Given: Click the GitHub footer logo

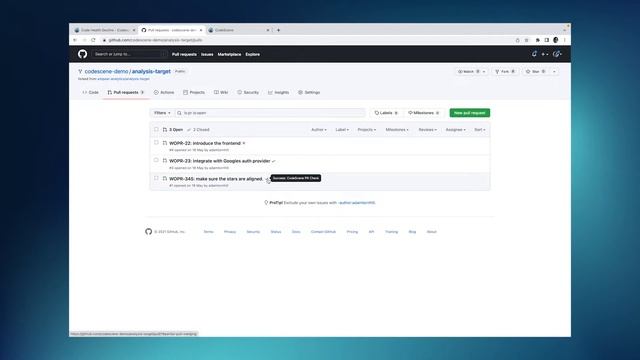Looking at the screenshot, I should 149,231.
